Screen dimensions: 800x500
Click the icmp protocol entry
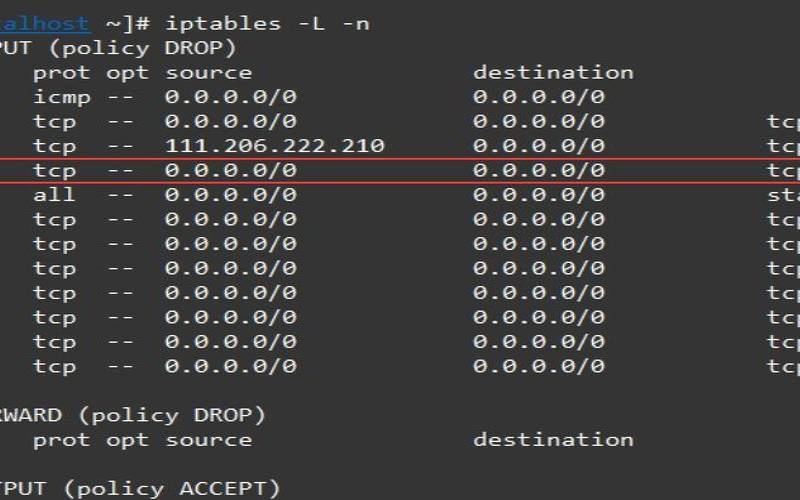tap(61, 97)
